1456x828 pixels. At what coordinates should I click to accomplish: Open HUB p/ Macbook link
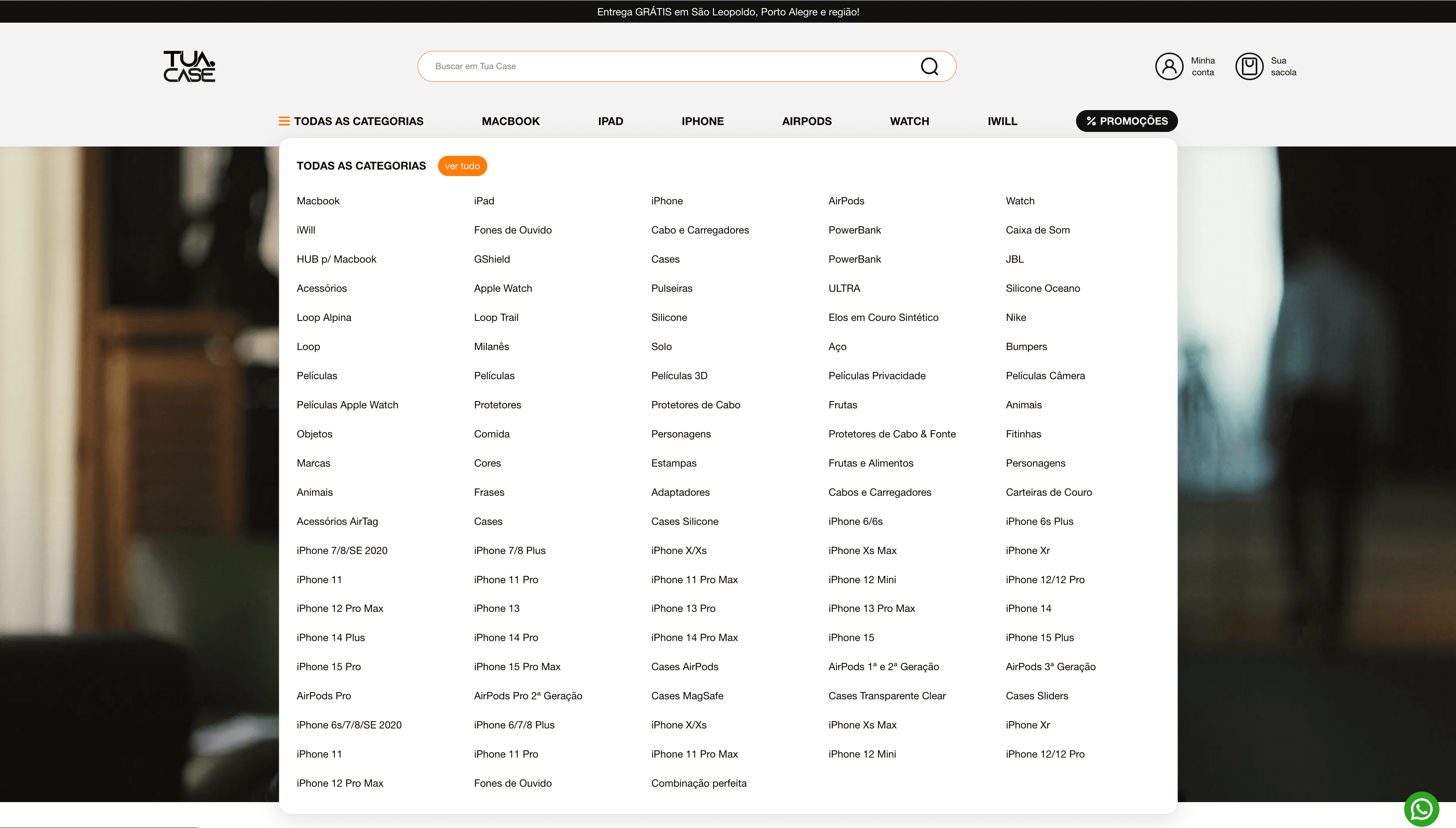coord(336,259)
